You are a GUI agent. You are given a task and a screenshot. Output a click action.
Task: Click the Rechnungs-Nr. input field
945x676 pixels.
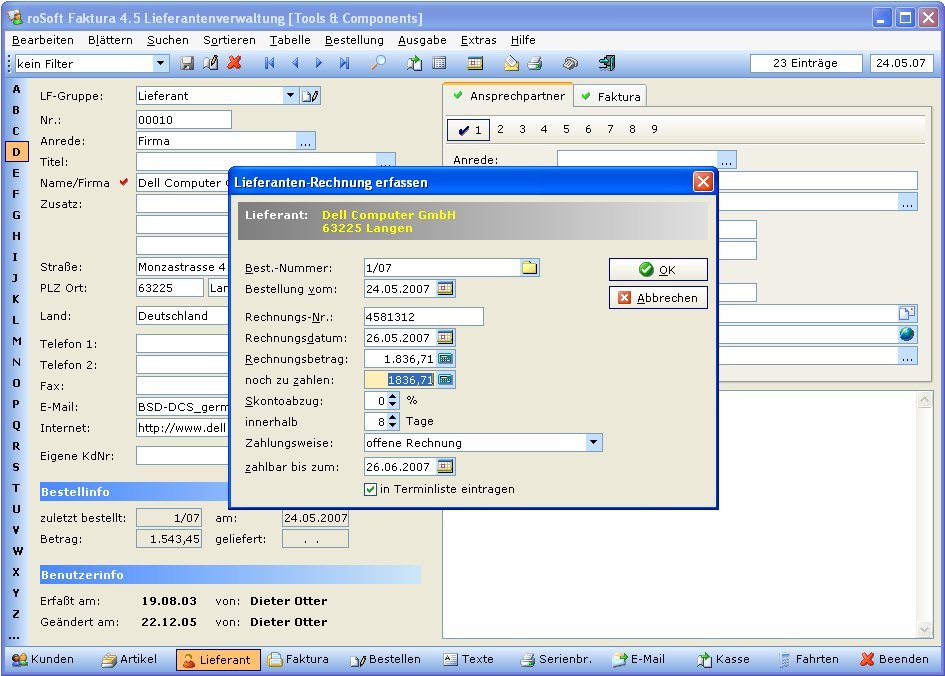pyautogui.click(x=423, y=317)
